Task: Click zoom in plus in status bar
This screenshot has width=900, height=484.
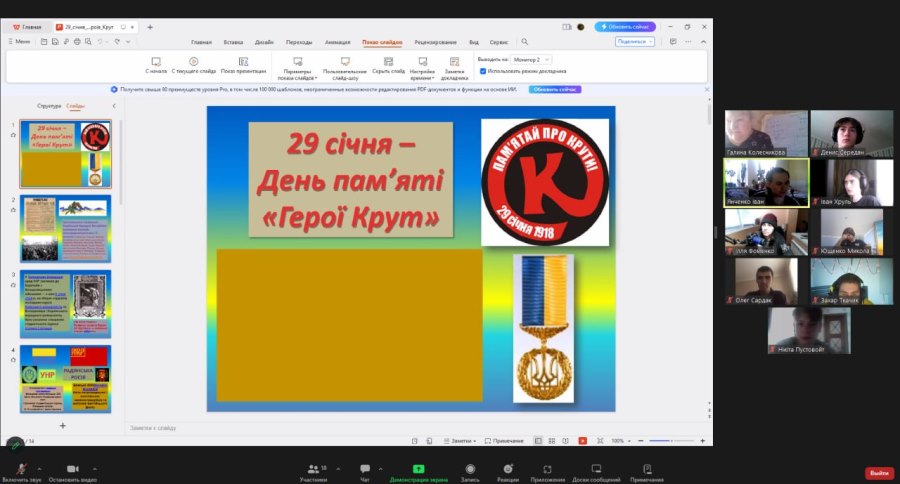Action: (x=703, y=441)
